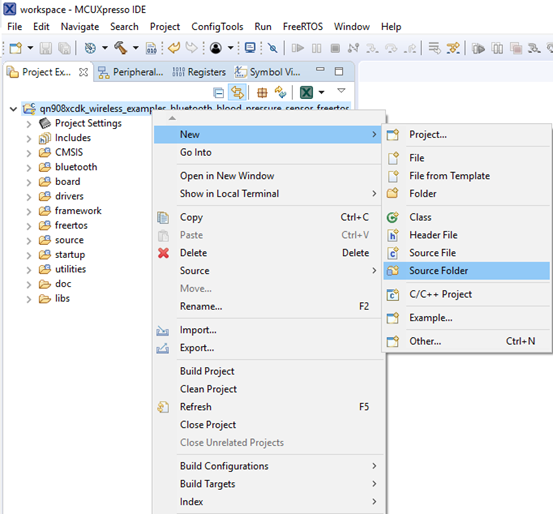Image resolution: width=553 pixels, height=514 pixels.
Task: Expand the Project Settings node
Action: point(29,124)
